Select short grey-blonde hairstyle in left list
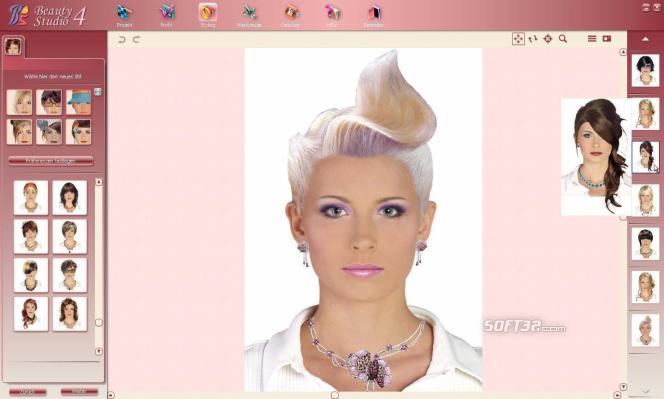The image size is (664, 399). click(69, 236)
